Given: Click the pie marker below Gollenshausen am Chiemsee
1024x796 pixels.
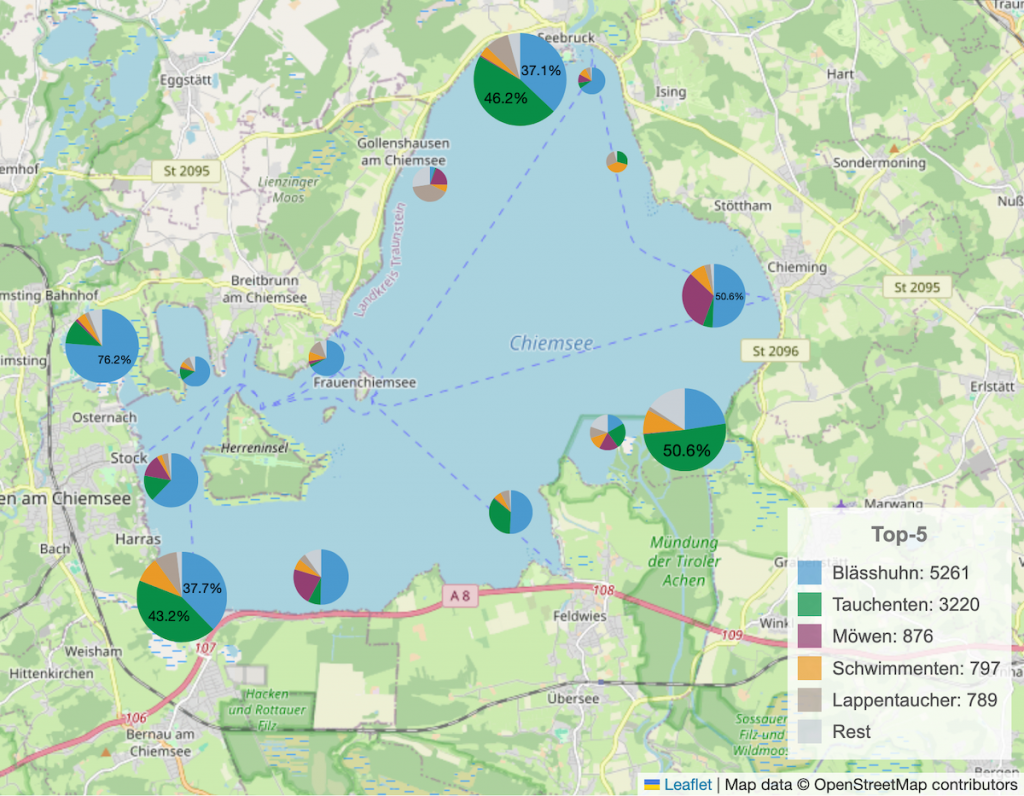Looking at the screenshot, I should click(430, 185).
